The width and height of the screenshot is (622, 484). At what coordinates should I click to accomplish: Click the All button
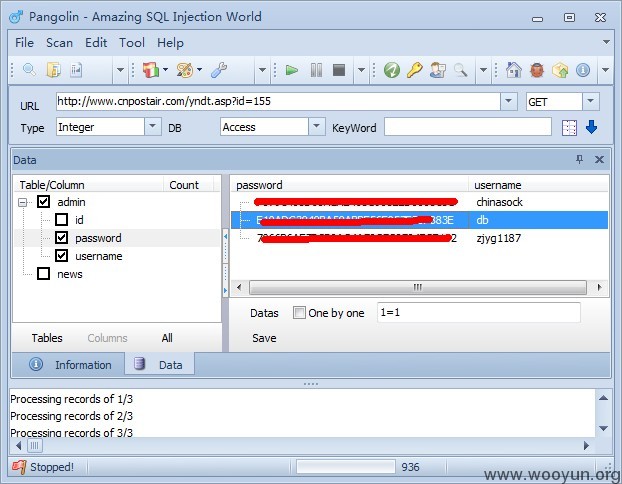coord(167,338)
